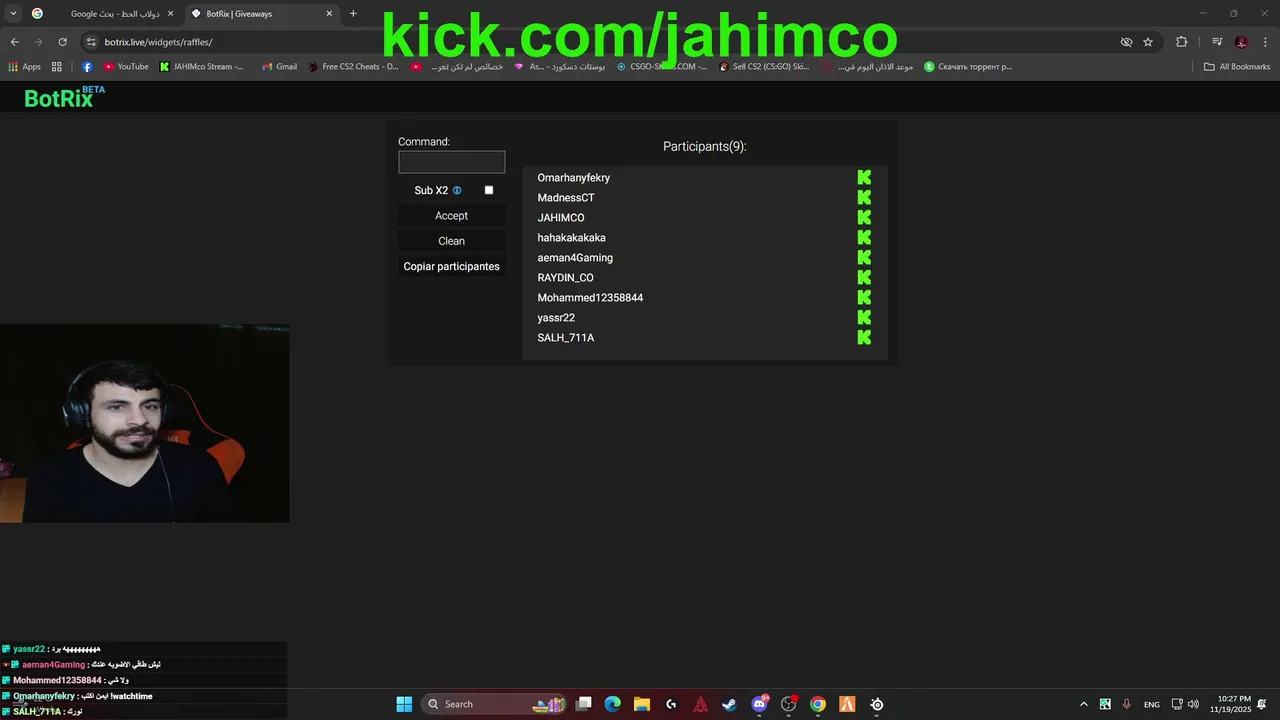
Task: Show hidden system tray icons chevron
Action: coord(1083,704)
